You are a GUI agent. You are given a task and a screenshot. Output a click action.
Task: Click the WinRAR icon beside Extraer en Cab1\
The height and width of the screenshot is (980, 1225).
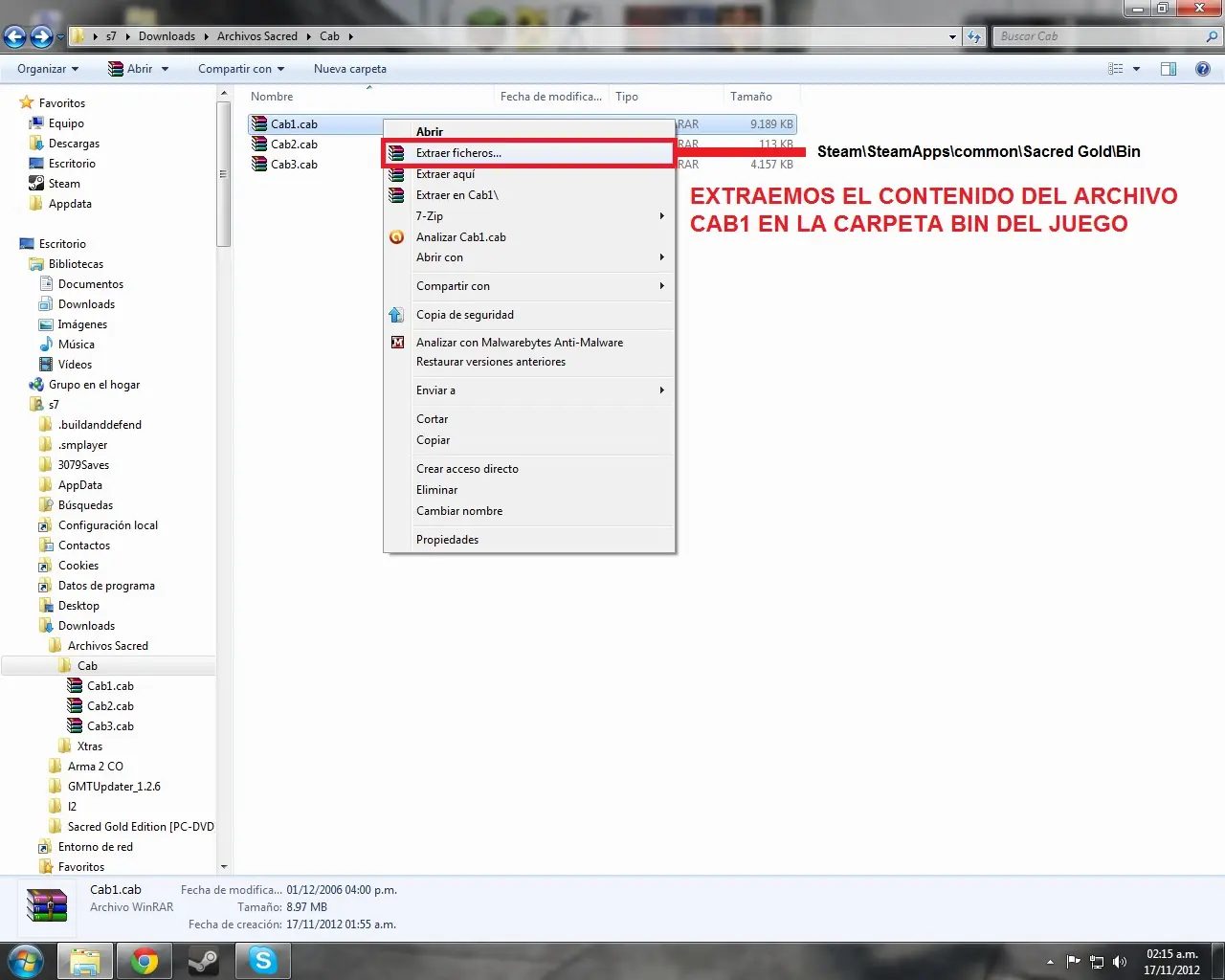point(396,195)
